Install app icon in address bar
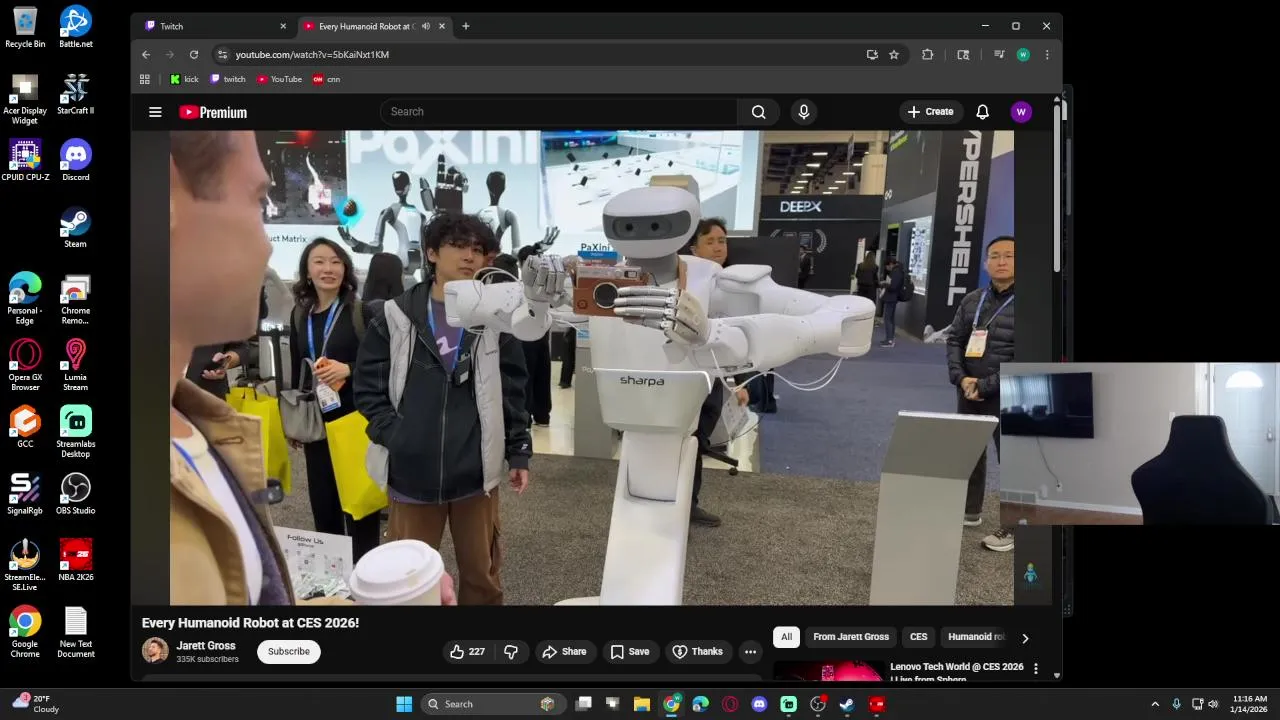 [x=872, y=55]
